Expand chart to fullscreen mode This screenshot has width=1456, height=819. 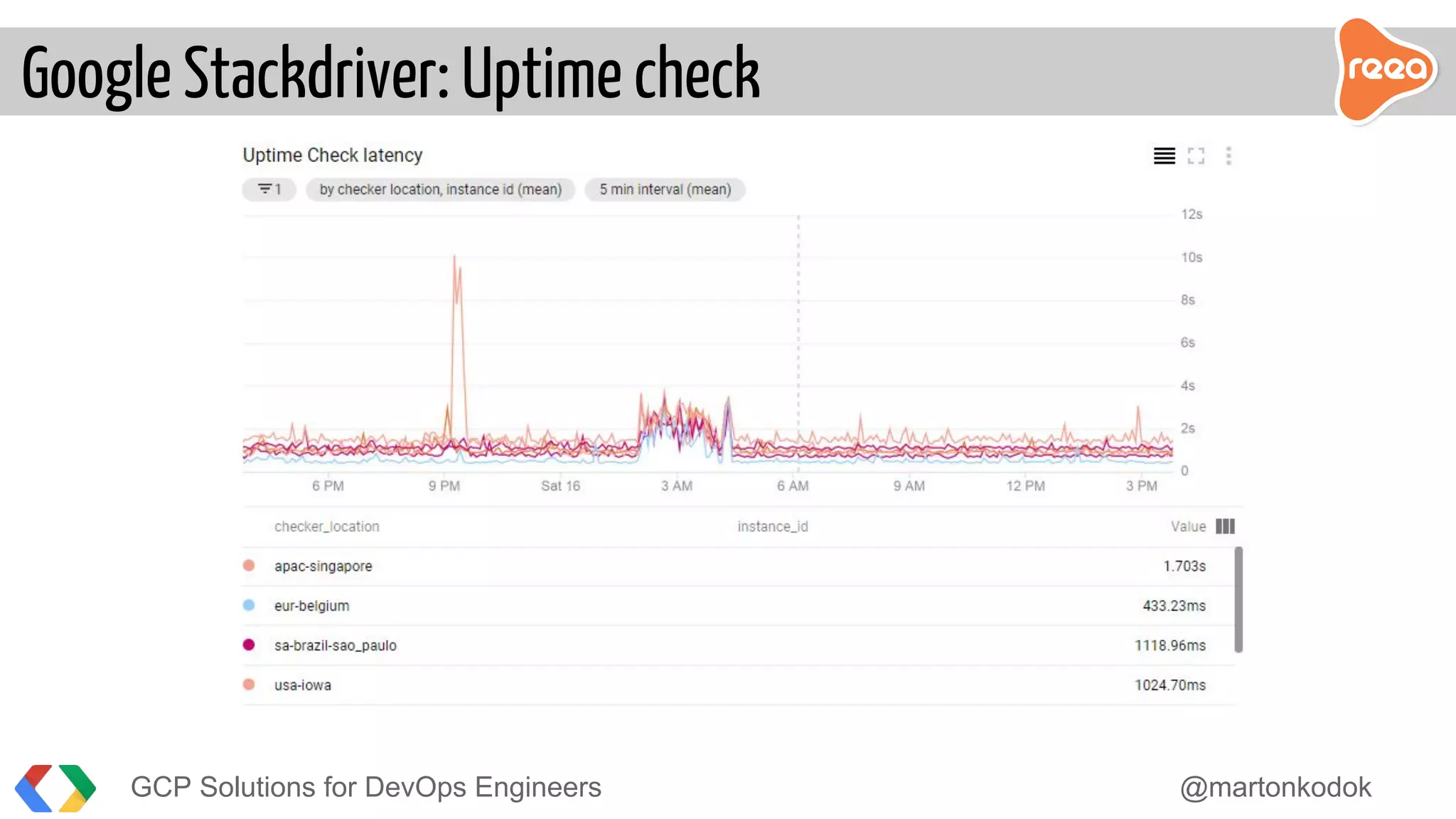pyautogui.click(x=1196, y=156)
